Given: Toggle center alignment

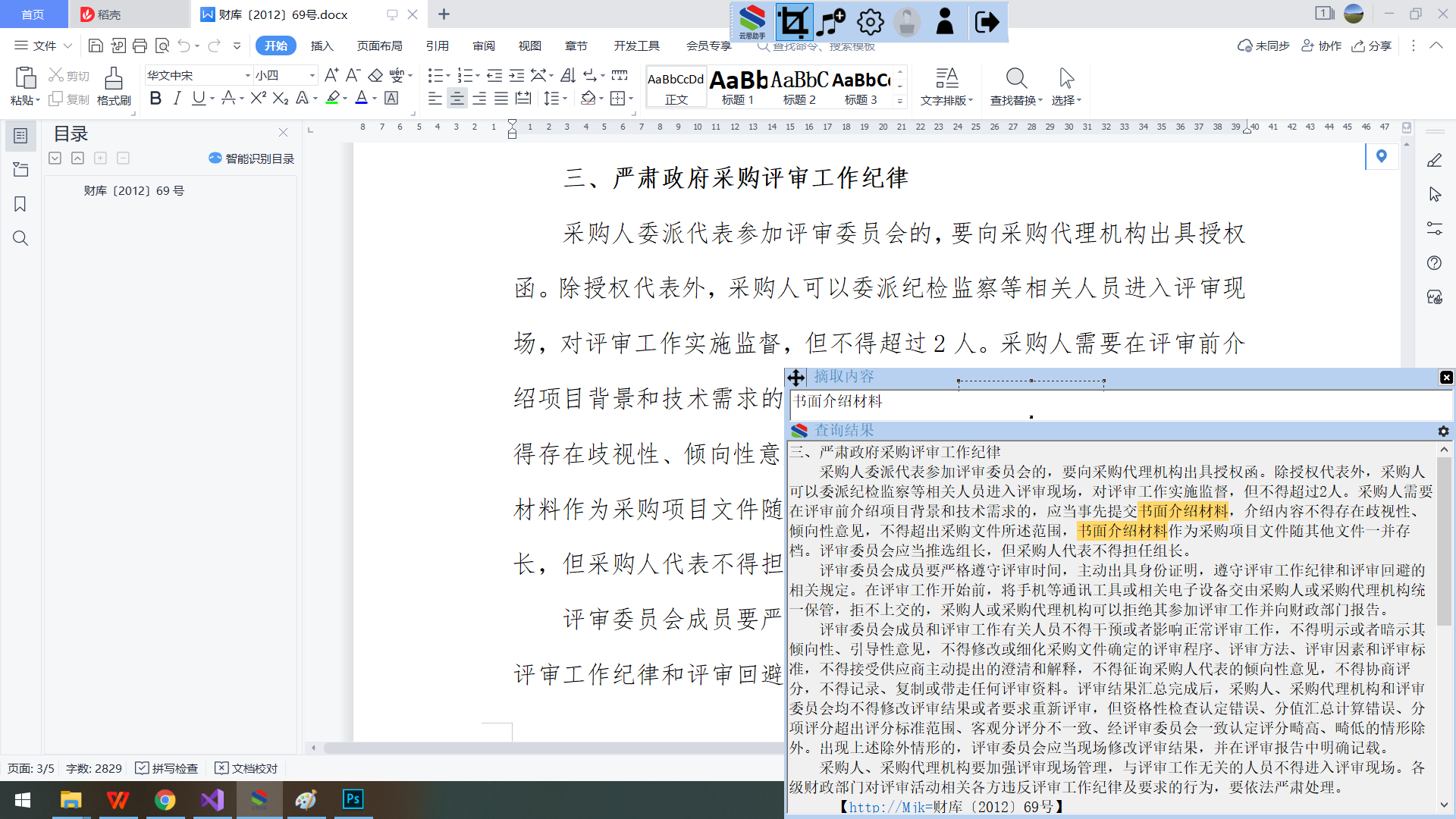Looking at the screenshot, I should [457, 98].
